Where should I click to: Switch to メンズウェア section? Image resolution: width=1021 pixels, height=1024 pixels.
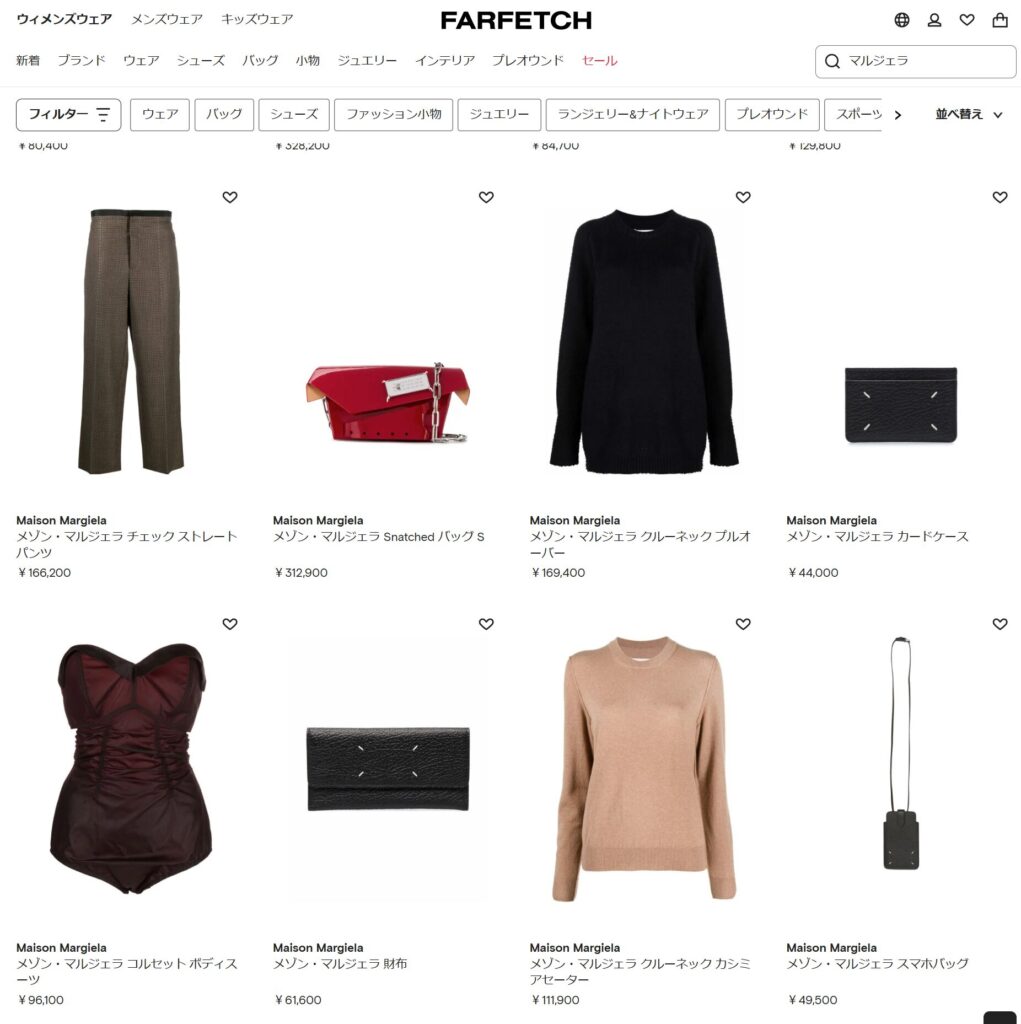[x=167, y=20]
